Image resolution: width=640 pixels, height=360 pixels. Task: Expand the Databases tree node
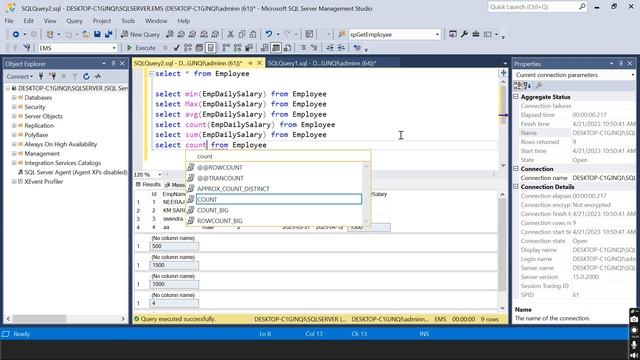pos(14,98)
